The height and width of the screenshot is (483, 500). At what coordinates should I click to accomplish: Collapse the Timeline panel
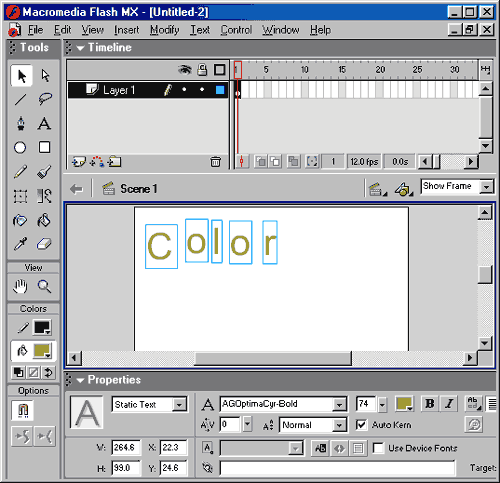(x=80, y=48)
